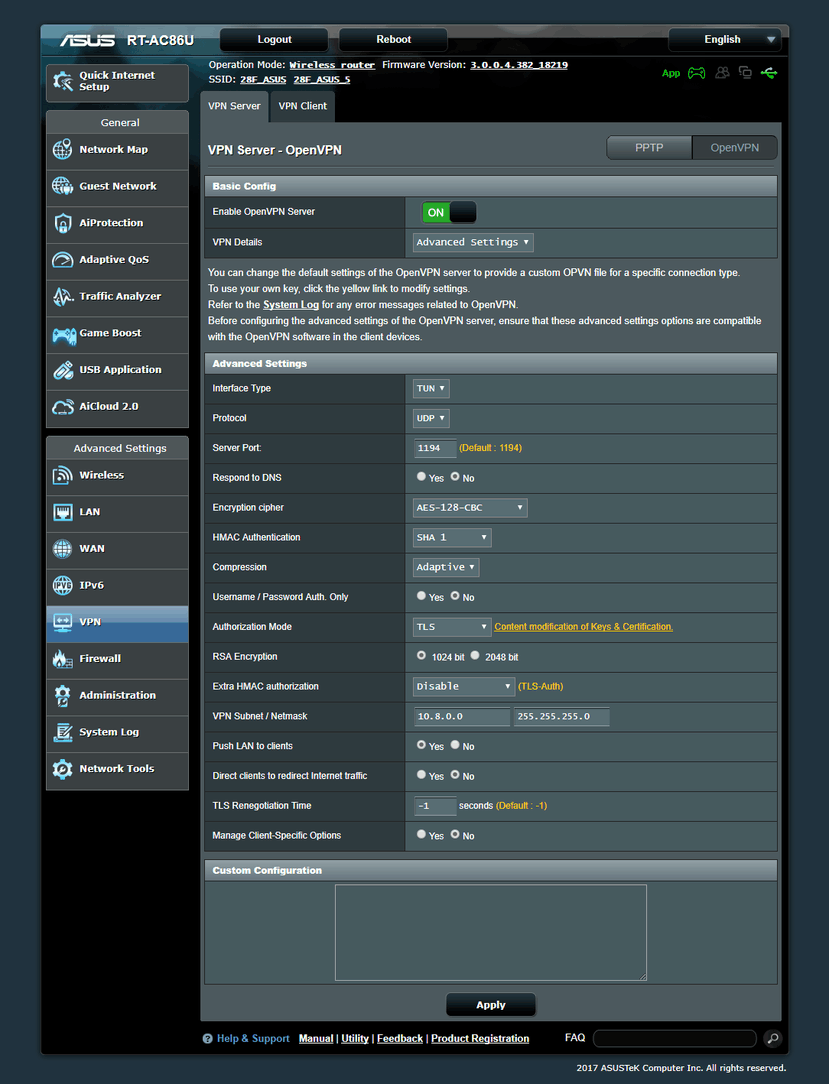This screenshot has width=829, height=1084.
Task: Open the Encryption cipher dropdown
Action: click(x=470, y=507)
